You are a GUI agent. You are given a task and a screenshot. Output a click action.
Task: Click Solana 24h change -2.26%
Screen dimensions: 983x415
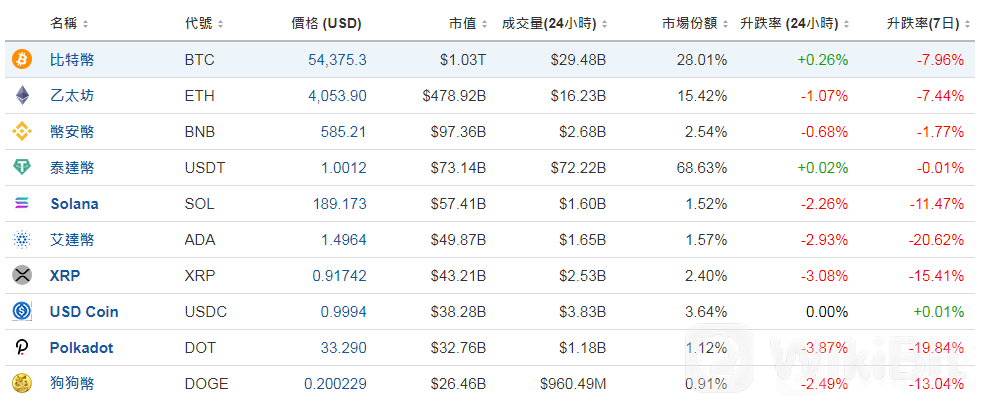[x=825, y=204]
